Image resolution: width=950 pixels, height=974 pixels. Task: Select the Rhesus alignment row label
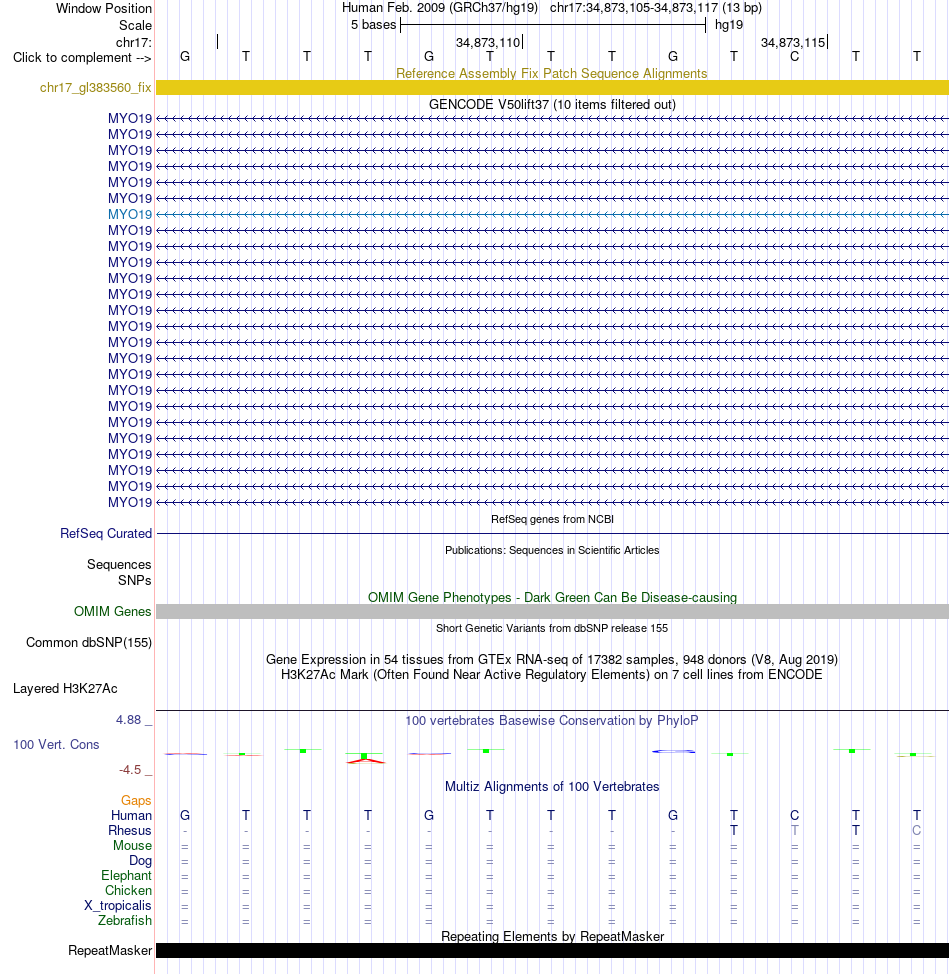[129, 831]
